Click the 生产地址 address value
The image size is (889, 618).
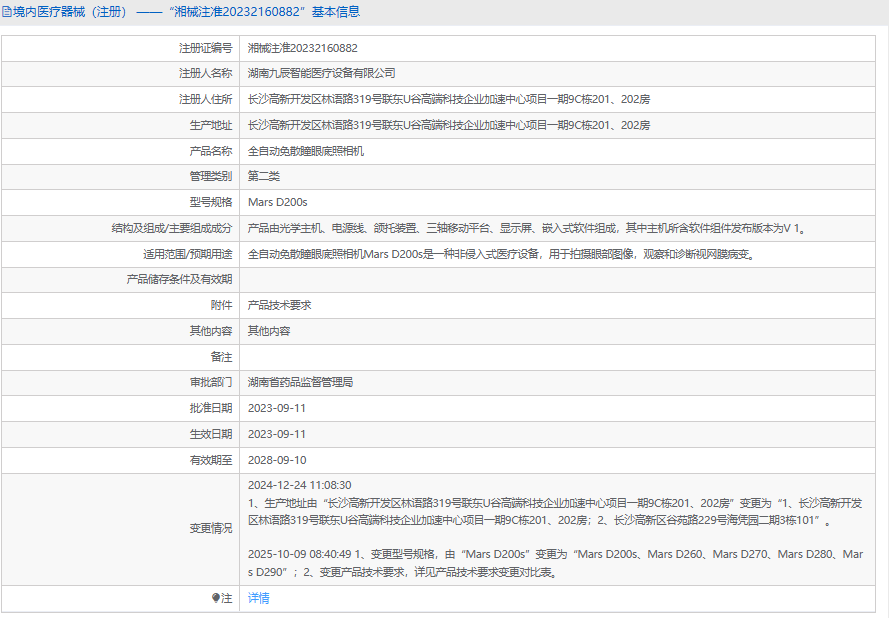tap(448, 125)
